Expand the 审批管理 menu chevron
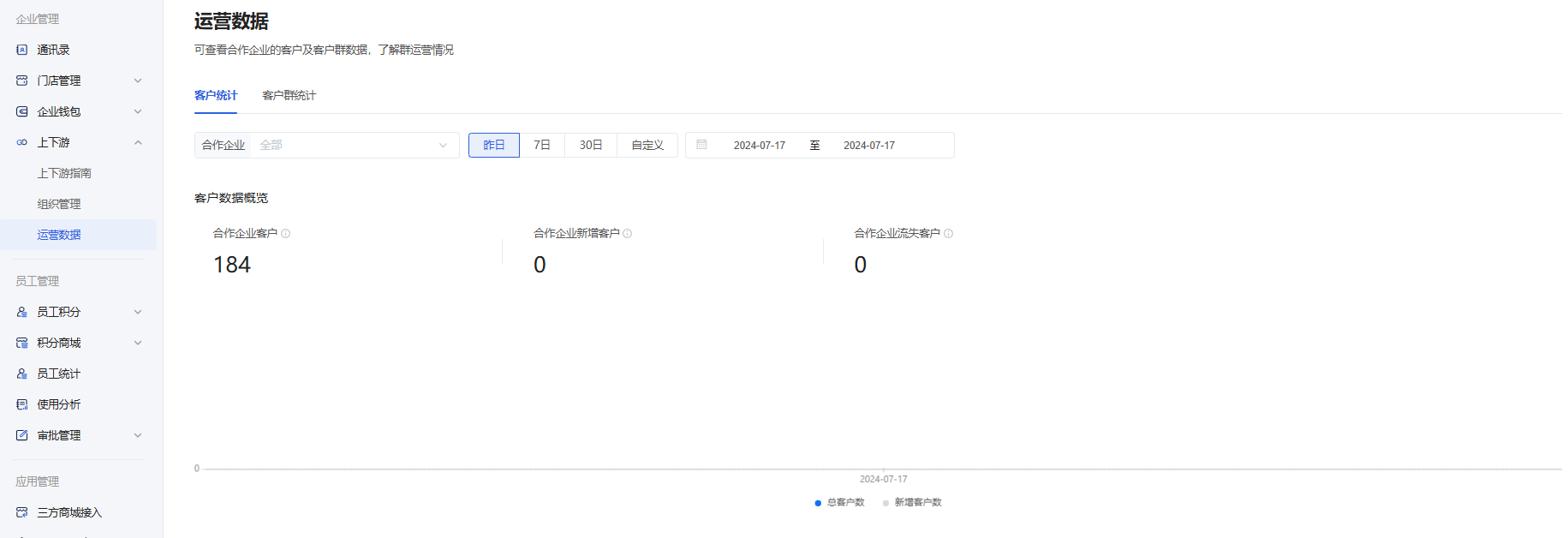 [x=138, y=435]
